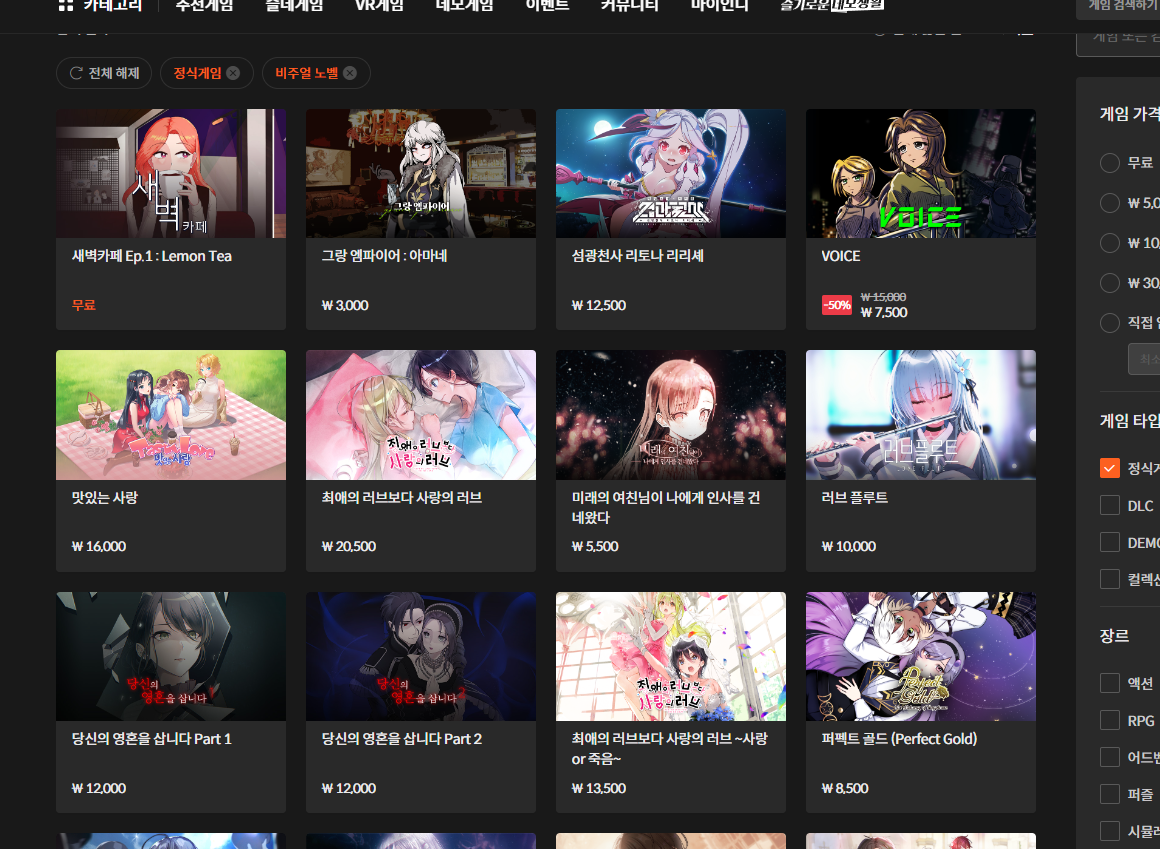This screenshot has height=849, width=1160.
Task: Check the RPG genre checkbox
Action: [1109, 720]
